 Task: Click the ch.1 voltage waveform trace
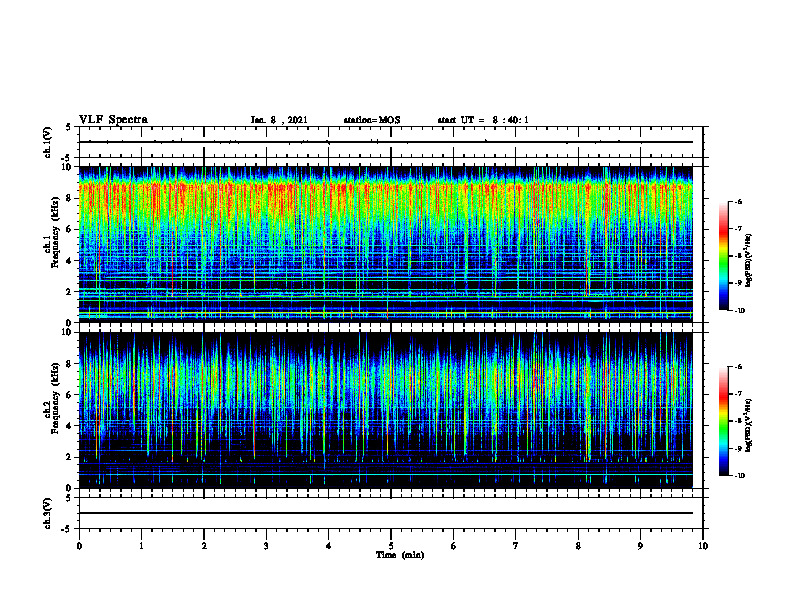coord(386,142)
